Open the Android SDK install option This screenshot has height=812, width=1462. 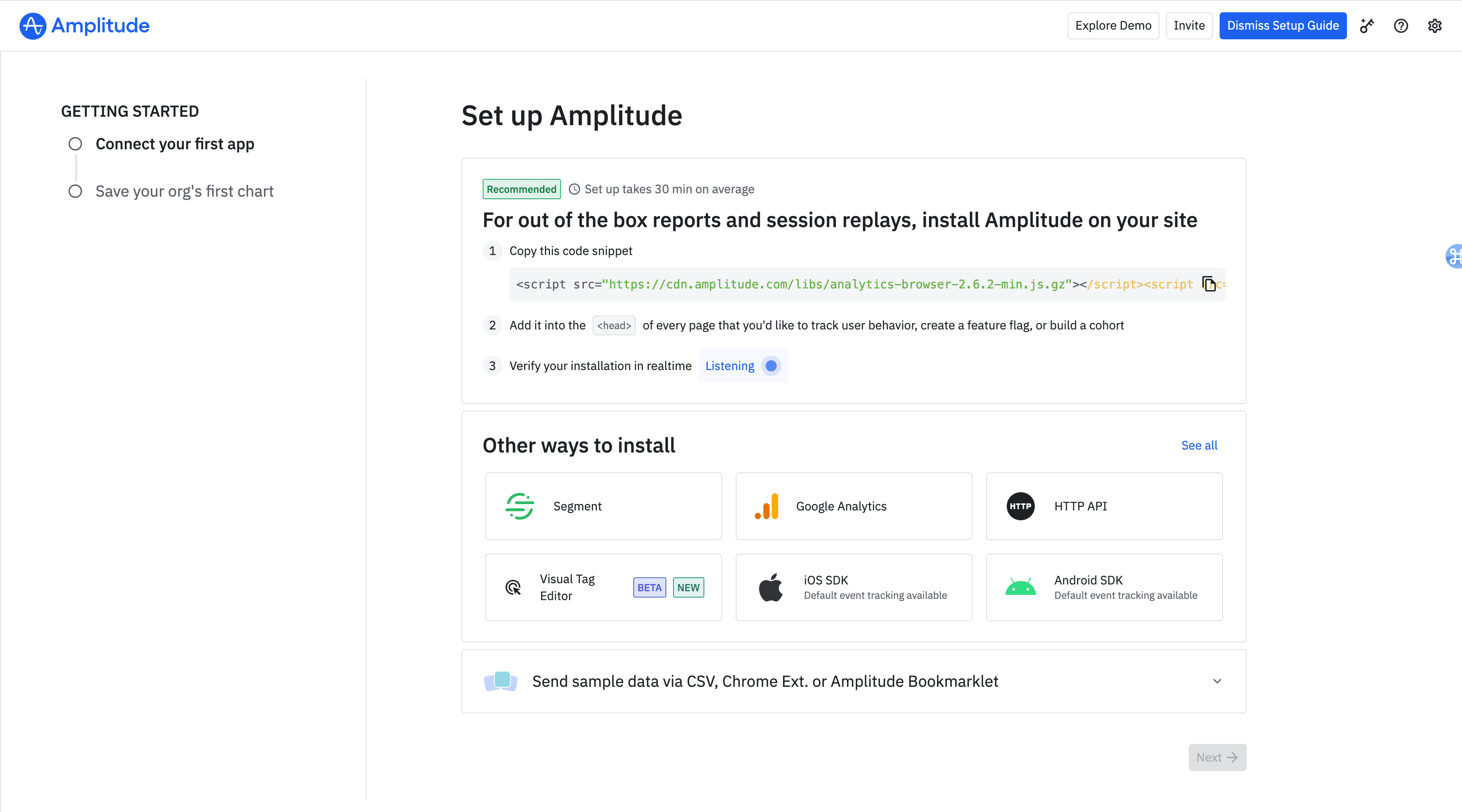tap(1104, 587)
